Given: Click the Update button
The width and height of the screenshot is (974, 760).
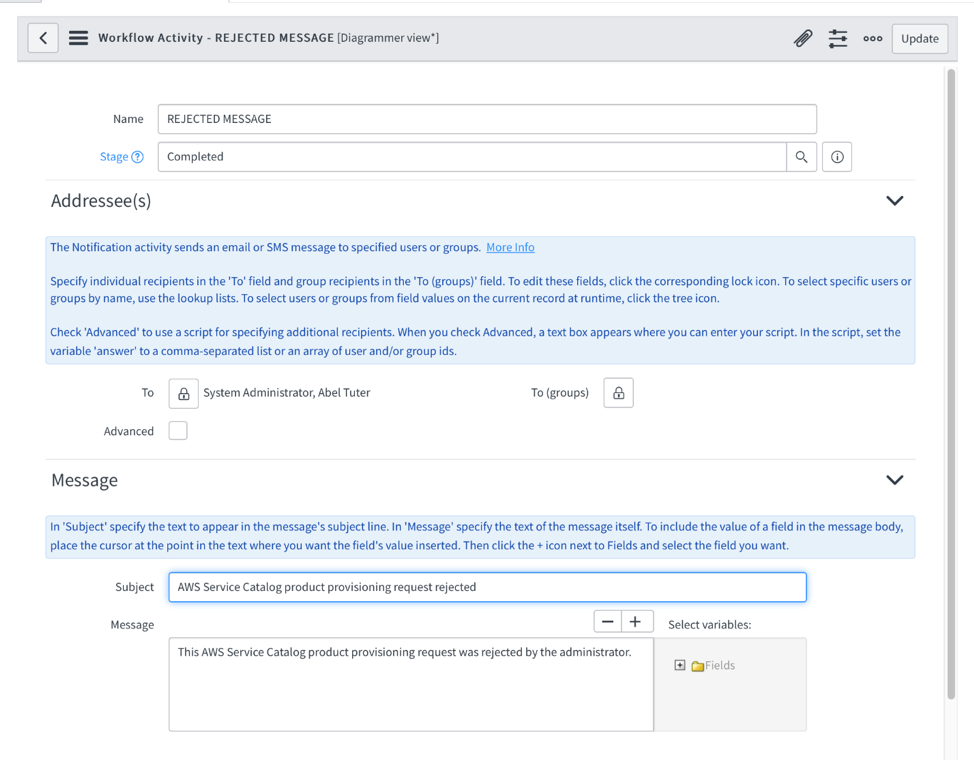Looking at the screenshot, I should (x=919, y=38).
